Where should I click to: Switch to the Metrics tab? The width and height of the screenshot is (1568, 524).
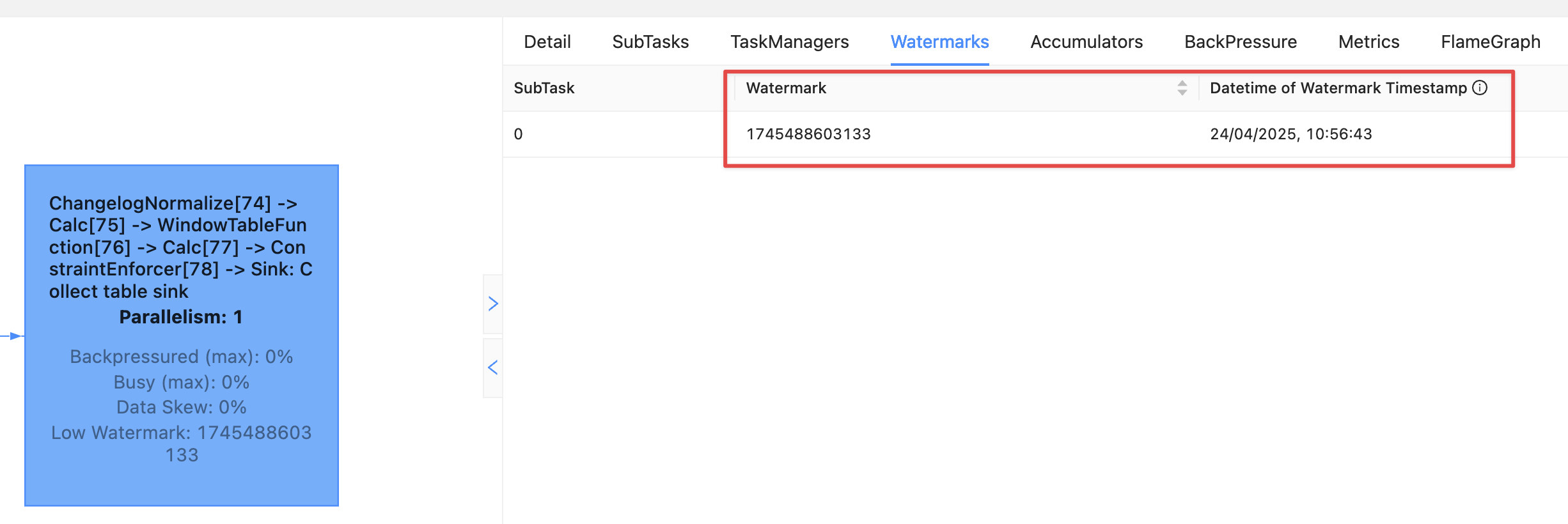coord(1368,42)
